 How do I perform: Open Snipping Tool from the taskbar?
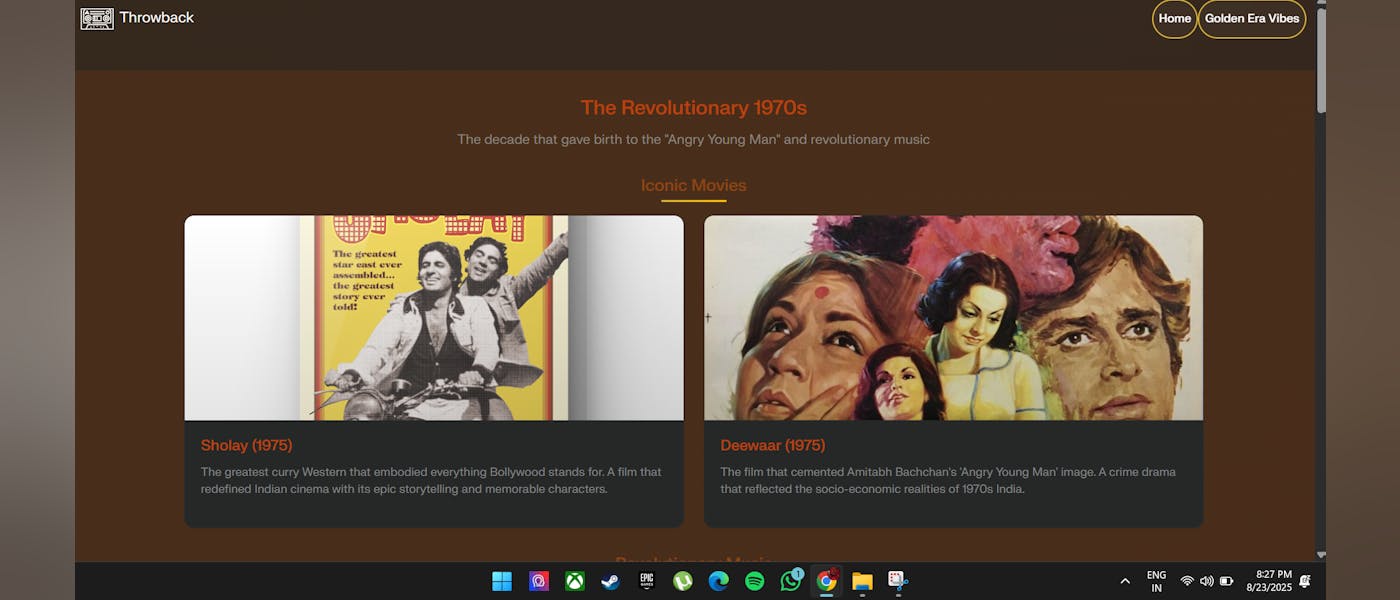(x=897, y=581)
